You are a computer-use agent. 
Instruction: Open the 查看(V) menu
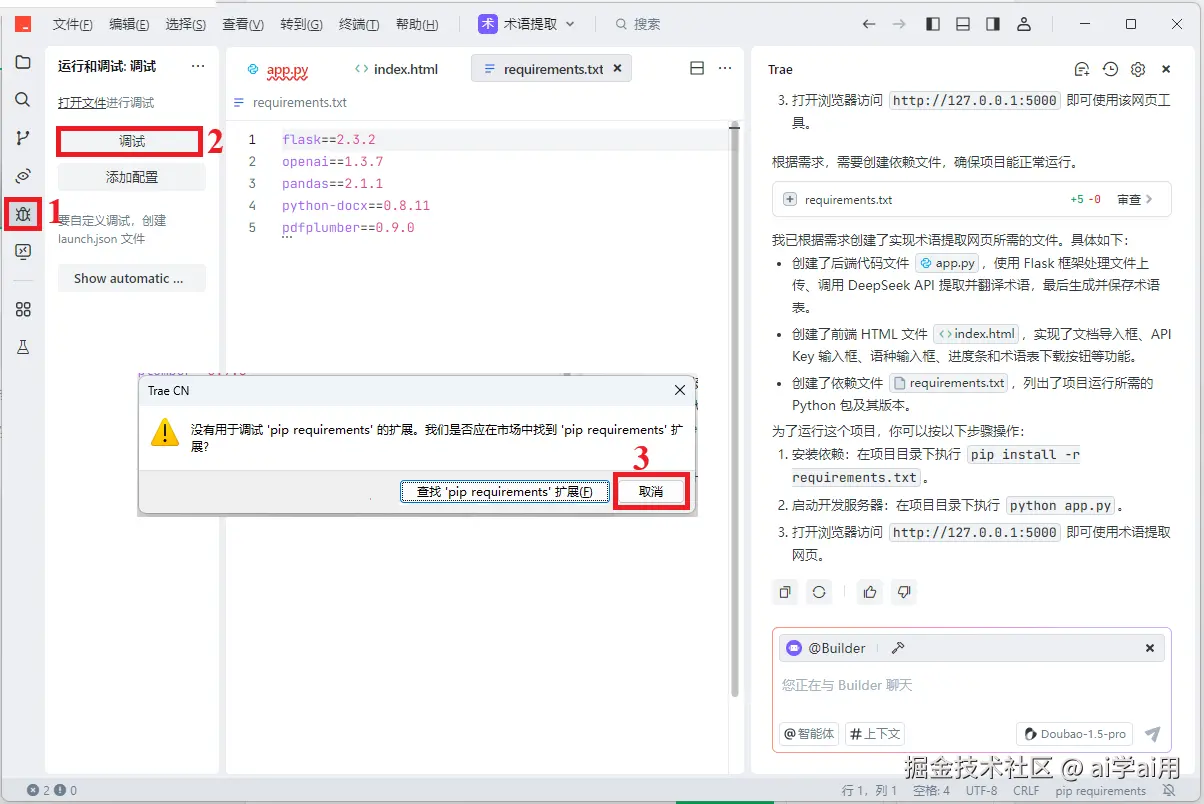(243, 24)
